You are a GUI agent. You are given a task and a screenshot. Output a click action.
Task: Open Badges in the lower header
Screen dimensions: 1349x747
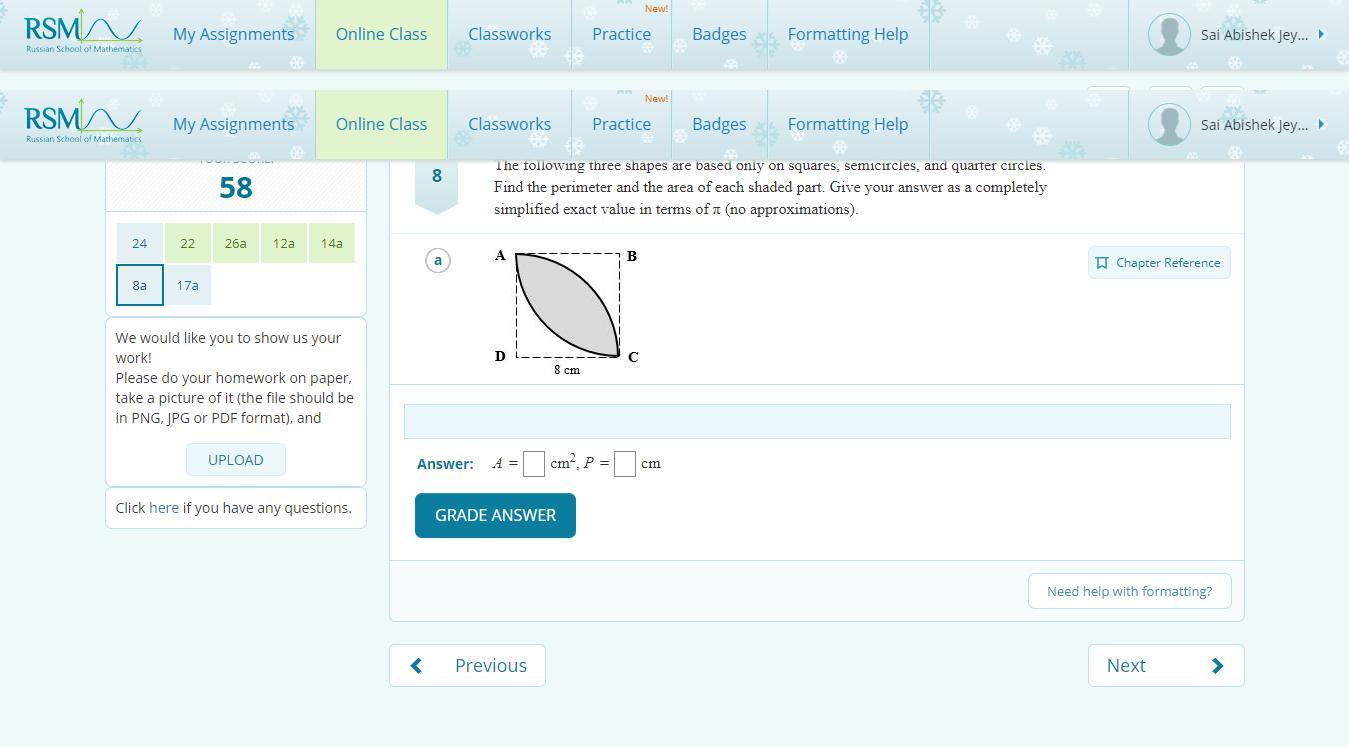point(719,124)
